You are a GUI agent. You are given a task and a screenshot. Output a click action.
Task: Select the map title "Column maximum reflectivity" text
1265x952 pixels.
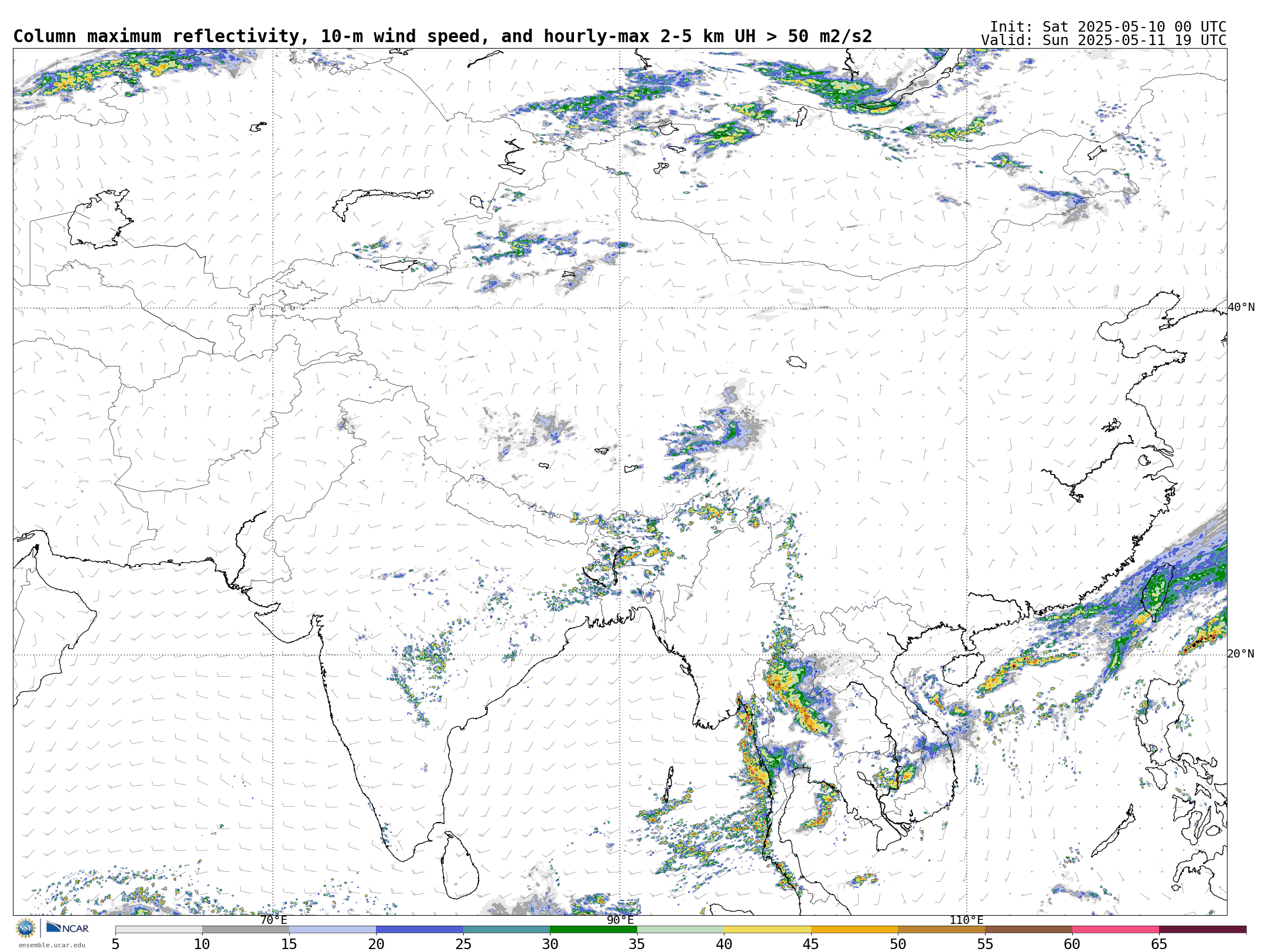(x=157, y=36)
